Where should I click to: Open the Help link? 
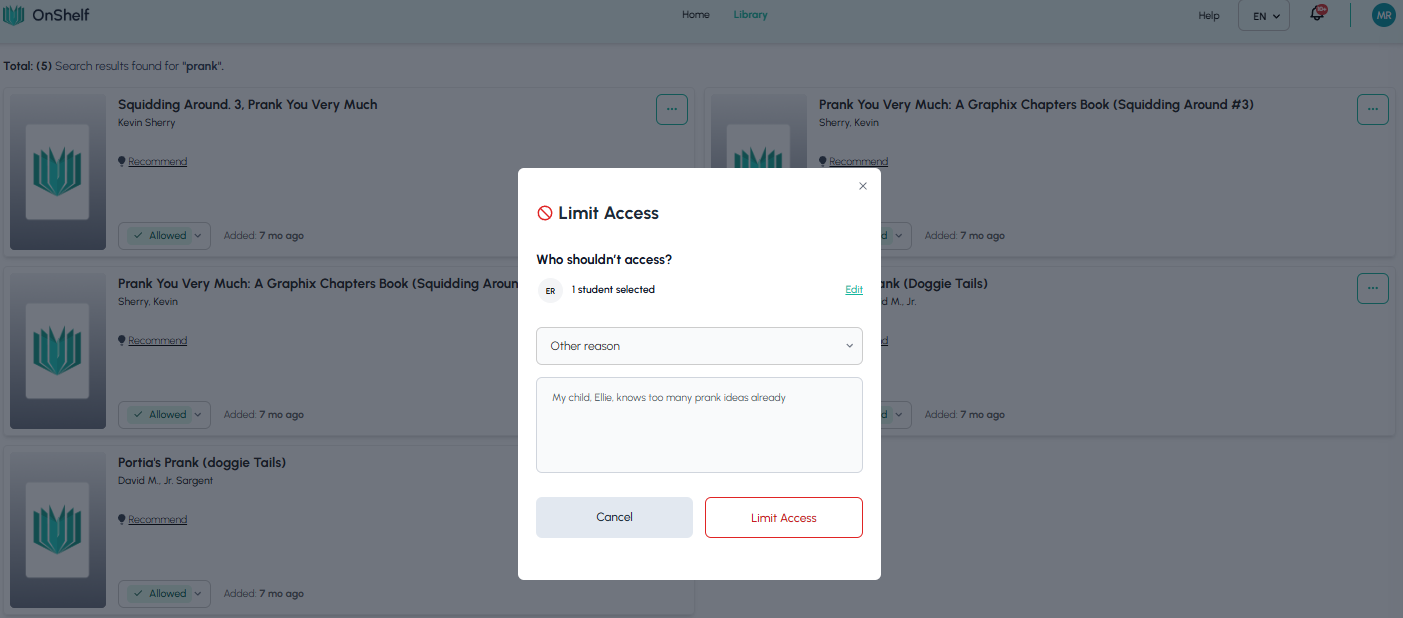click(1209, 16)
